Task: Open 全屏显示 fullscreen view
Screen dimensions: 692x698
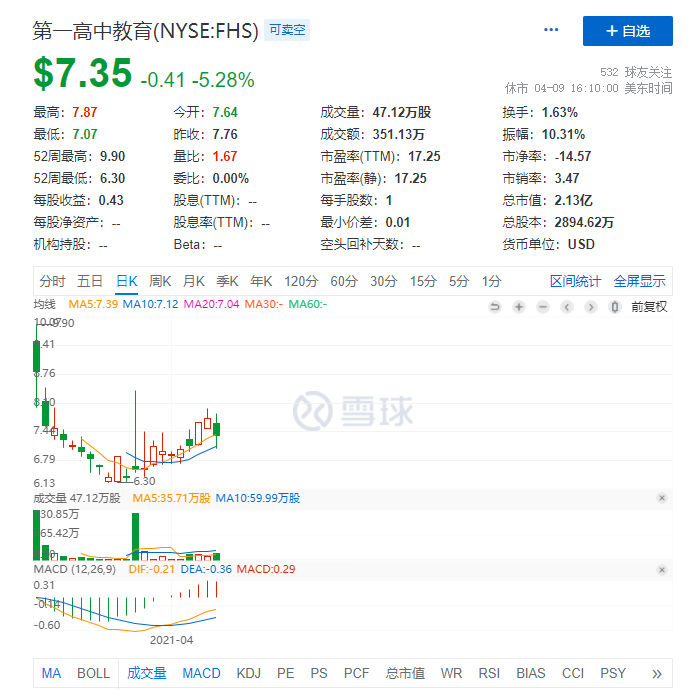Action: click(x=639, y=281)
